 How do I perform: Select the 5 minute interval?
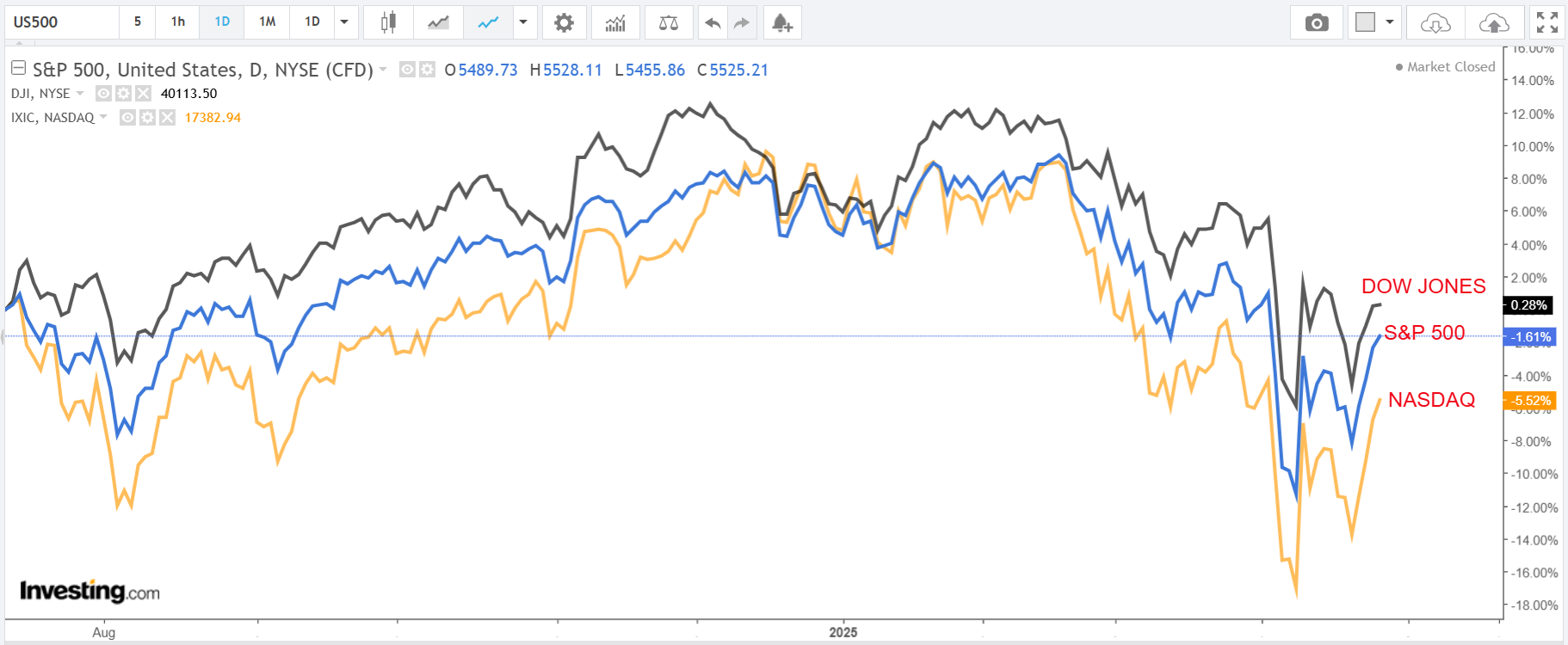138,22
